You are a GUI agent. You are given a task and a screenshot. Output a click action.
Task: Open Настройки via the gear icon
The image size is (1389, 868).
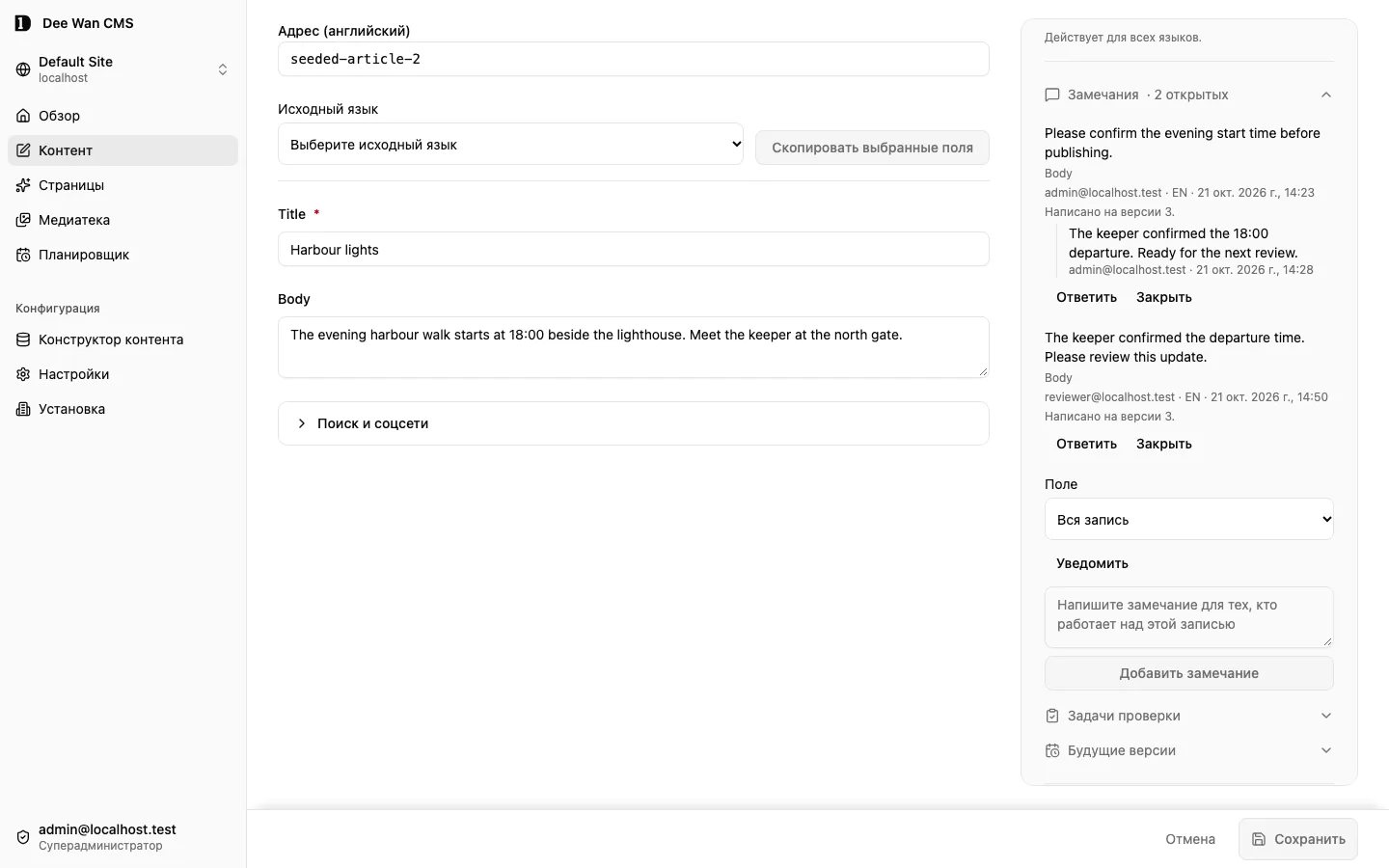point(23,374)
